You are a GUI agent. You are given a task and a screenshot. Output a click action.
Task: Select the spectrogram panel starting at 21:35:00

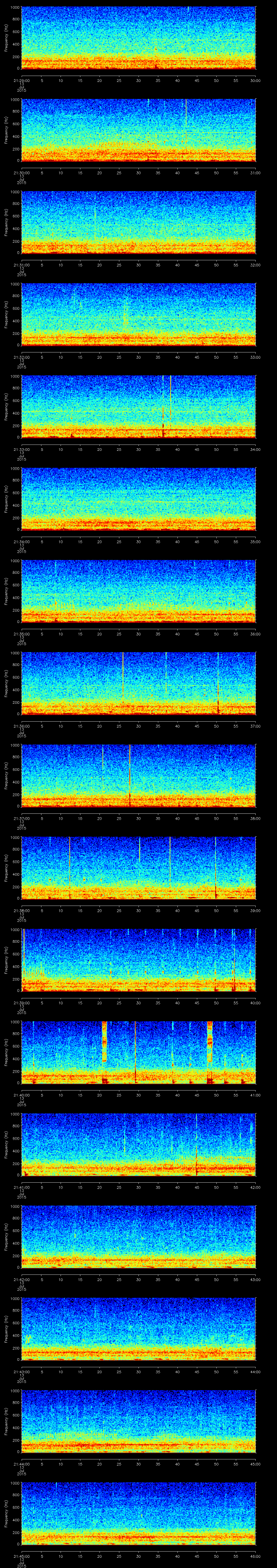138,592
